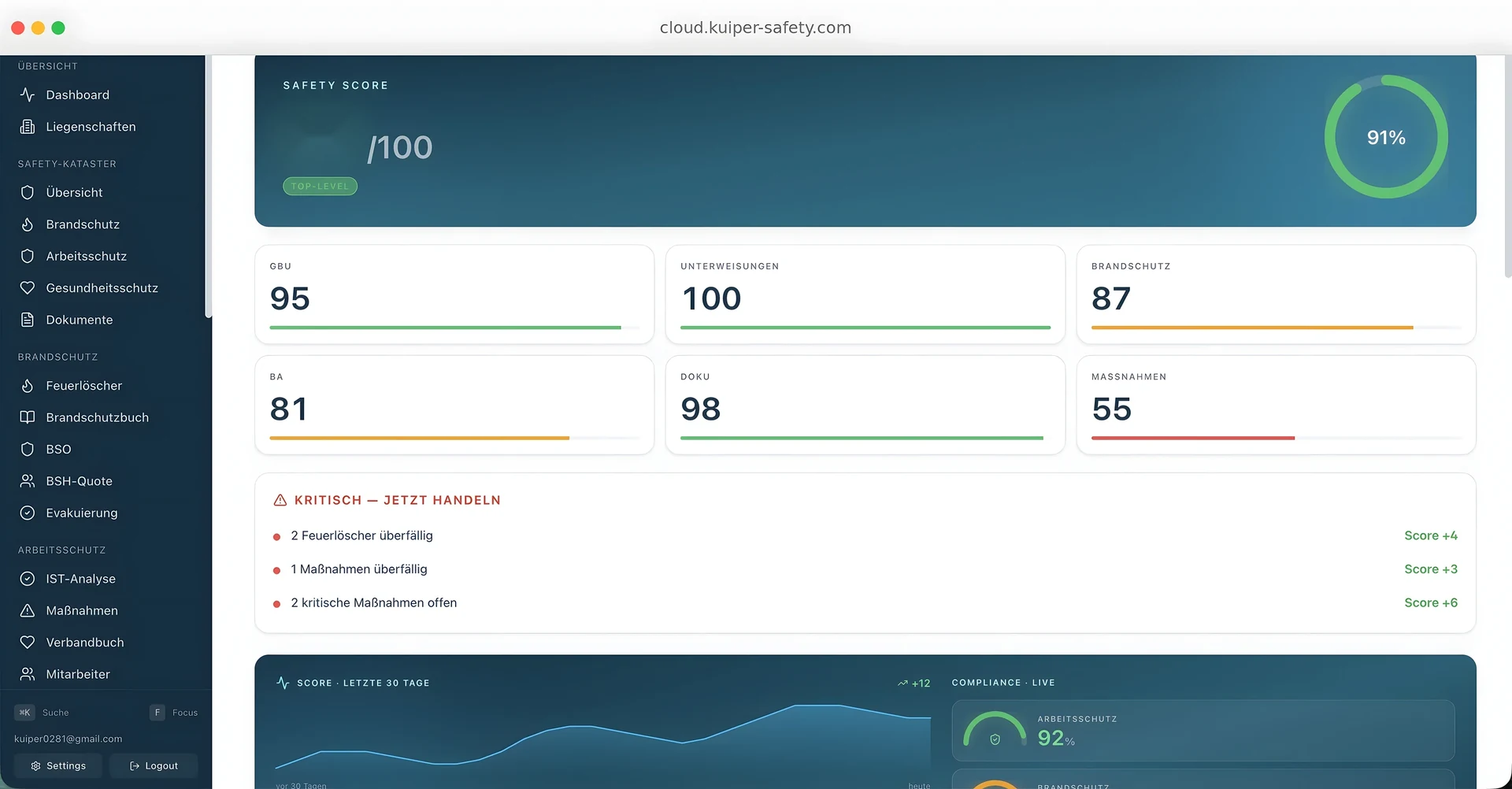Click the TOP-LEVEL badge
This screenshot has height=789, width=1512.
coord(320,187)
